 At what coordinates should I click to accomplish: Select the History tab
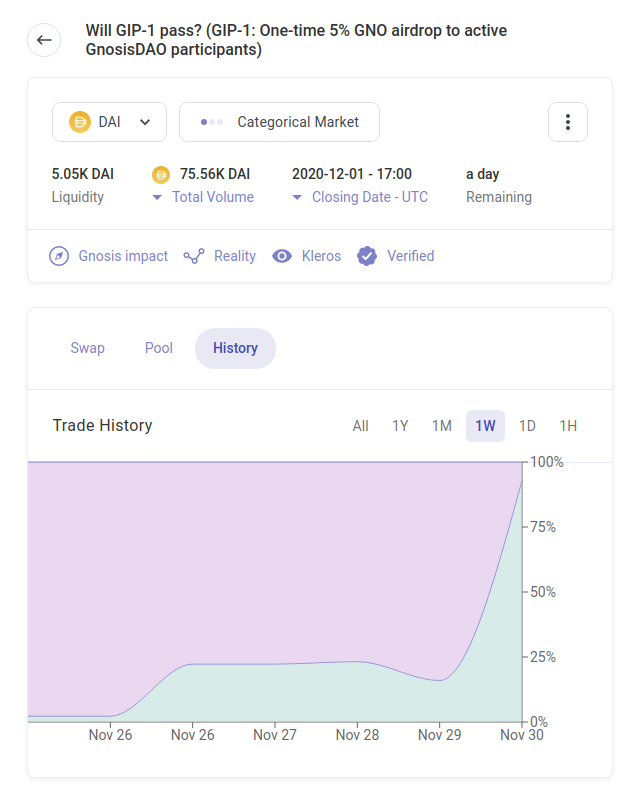click(x=235, y=348)
